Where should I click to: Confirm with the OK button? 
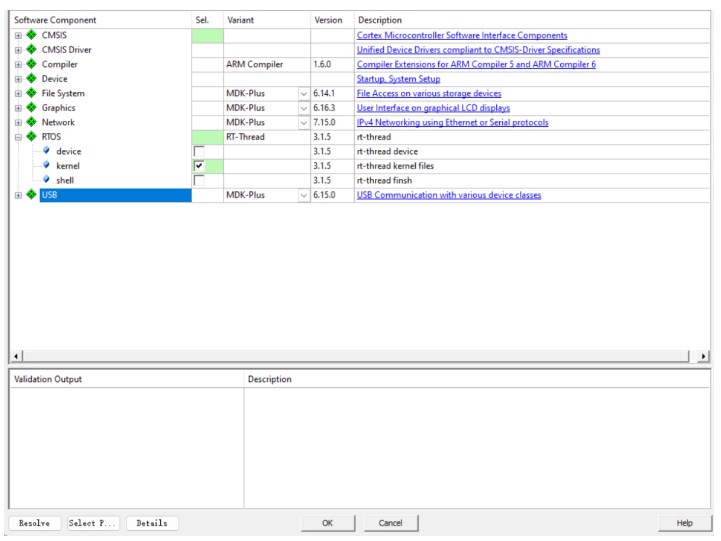click(328, 523)
